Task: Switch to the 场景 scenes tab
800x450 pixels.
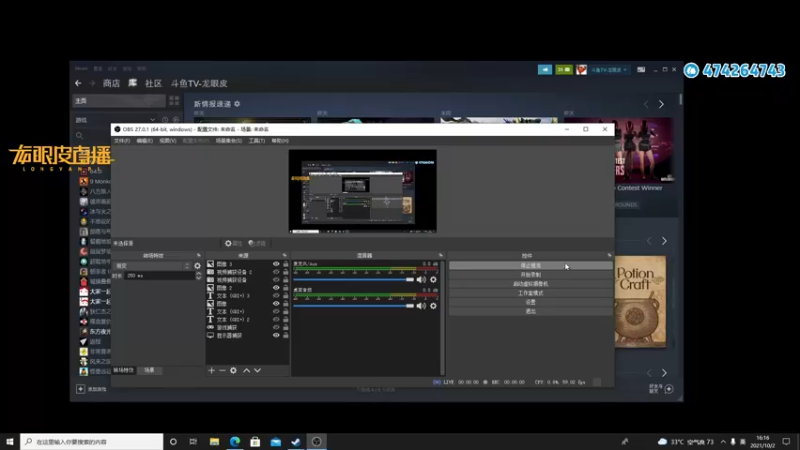Action: (x=149, y=370)
